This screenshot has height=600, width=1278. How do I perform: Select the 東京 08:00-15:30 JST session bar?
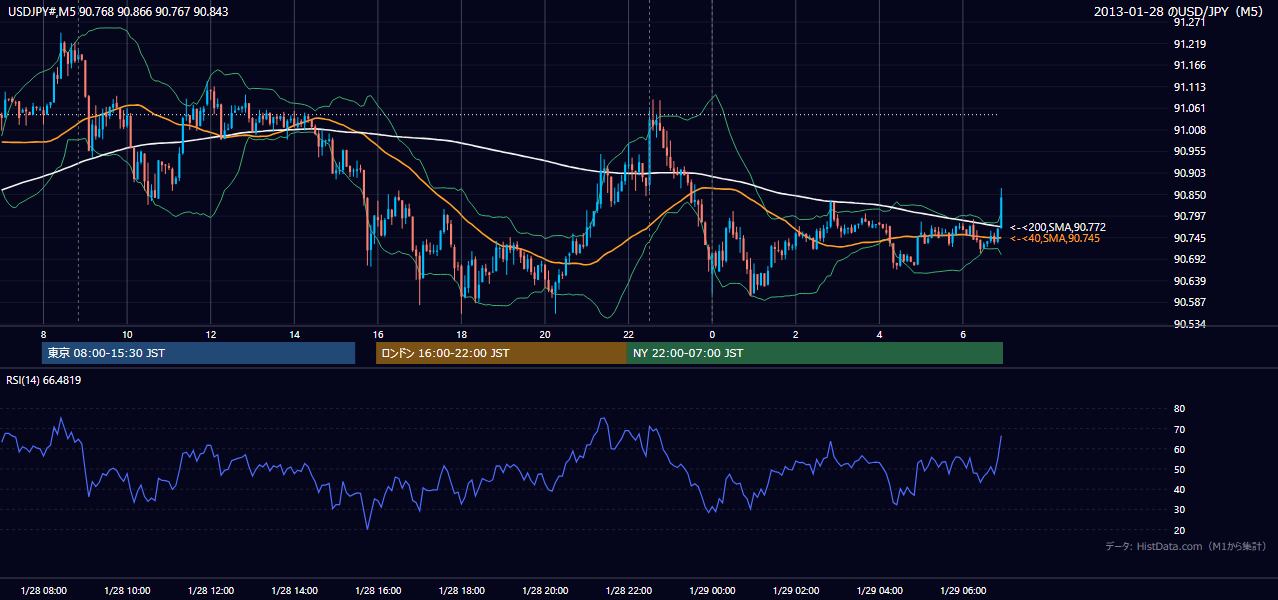199,353
